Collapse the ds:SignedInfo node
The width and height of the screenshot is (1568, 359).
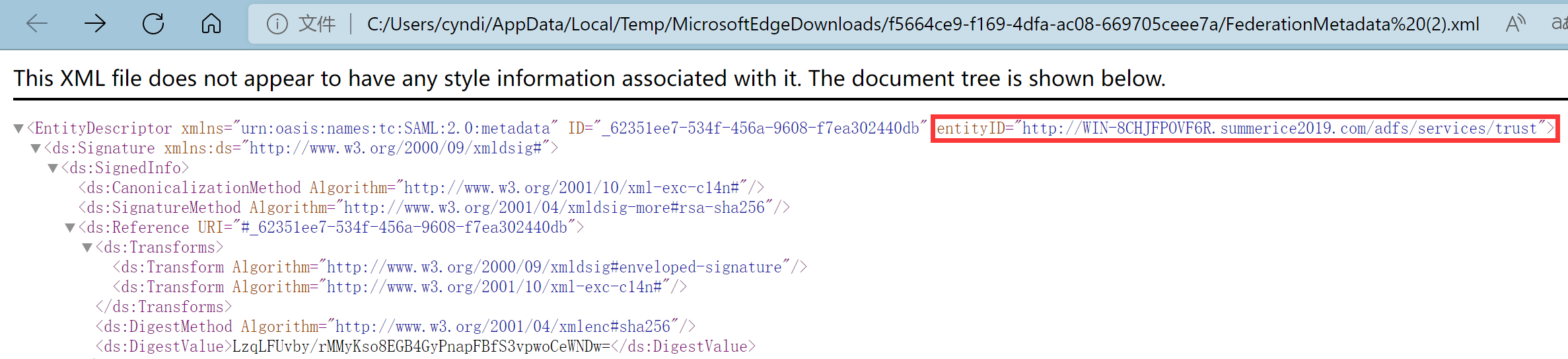[53, 168]
